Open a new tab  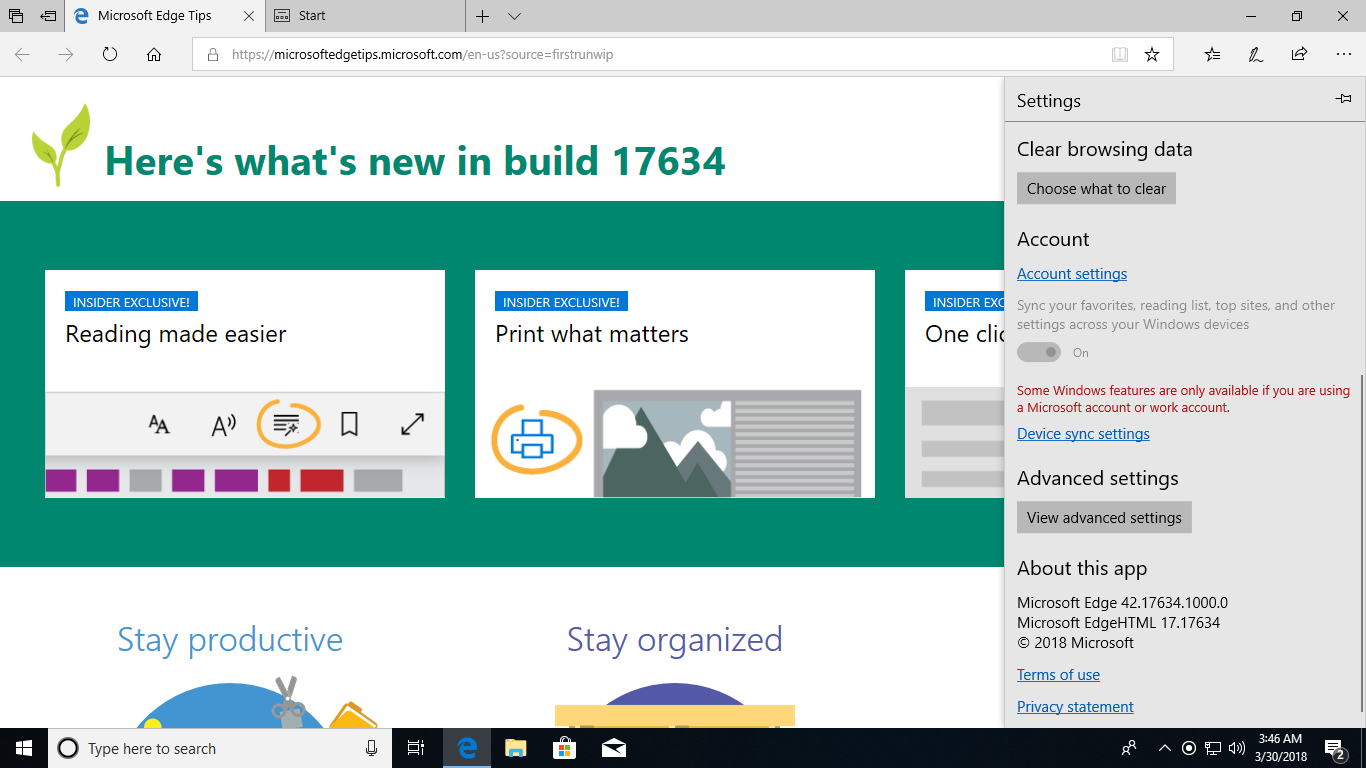point(483,16)
